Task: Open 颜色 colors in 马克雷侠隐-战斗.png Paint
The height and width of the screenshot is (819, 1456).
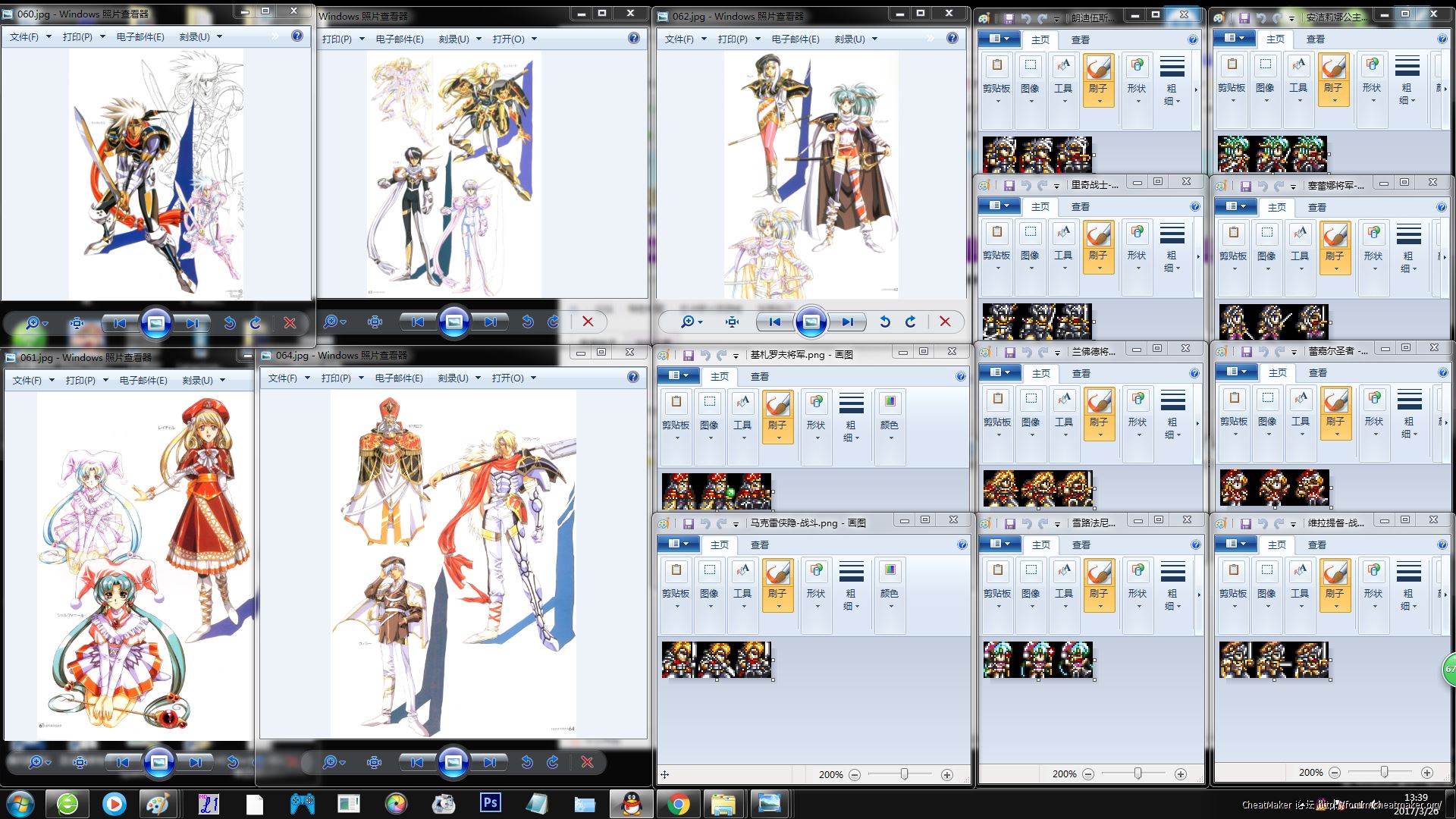Action: coord(890,595)
